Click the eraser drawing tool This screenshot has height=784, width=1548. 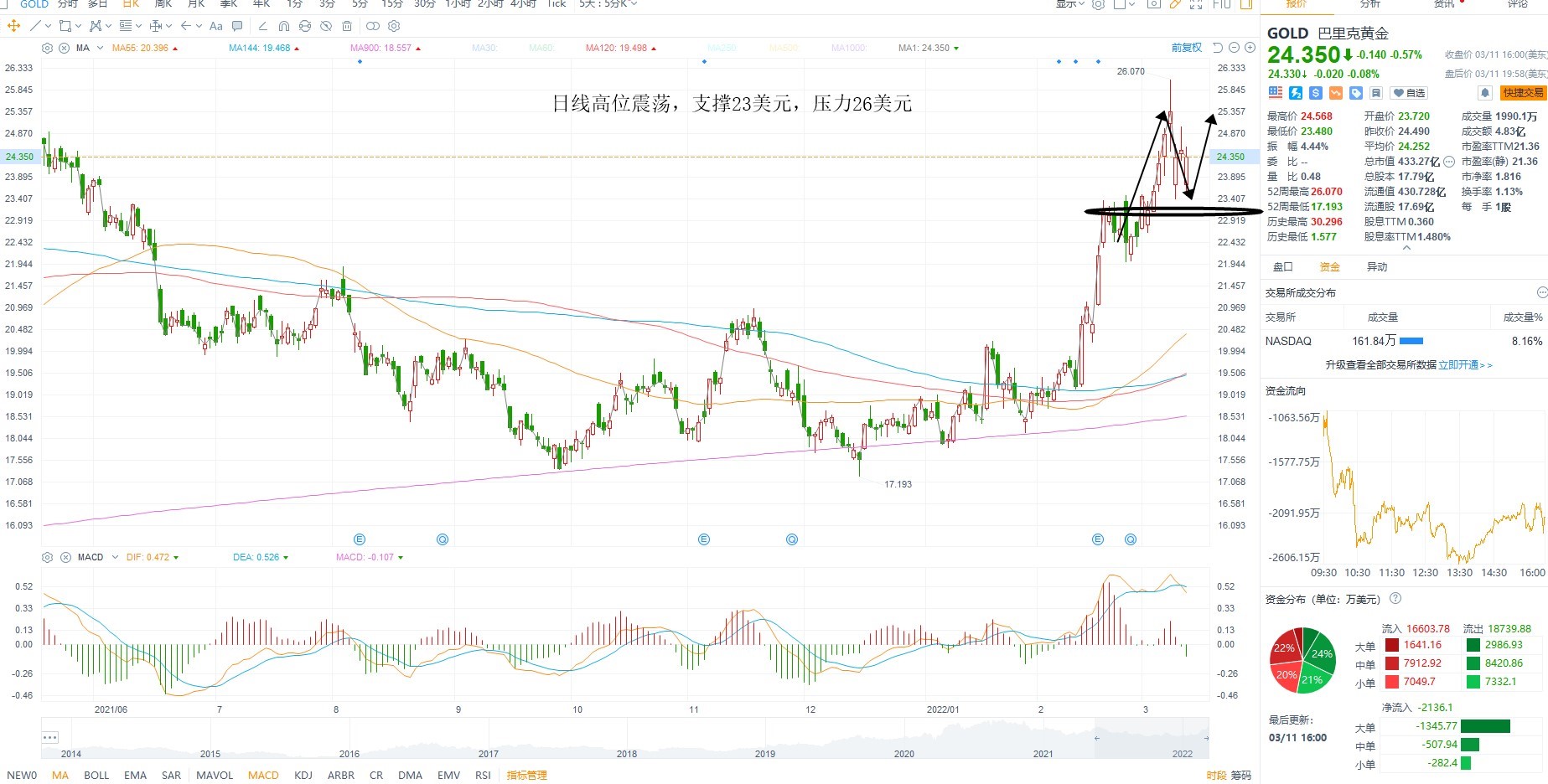pos(262,26)
